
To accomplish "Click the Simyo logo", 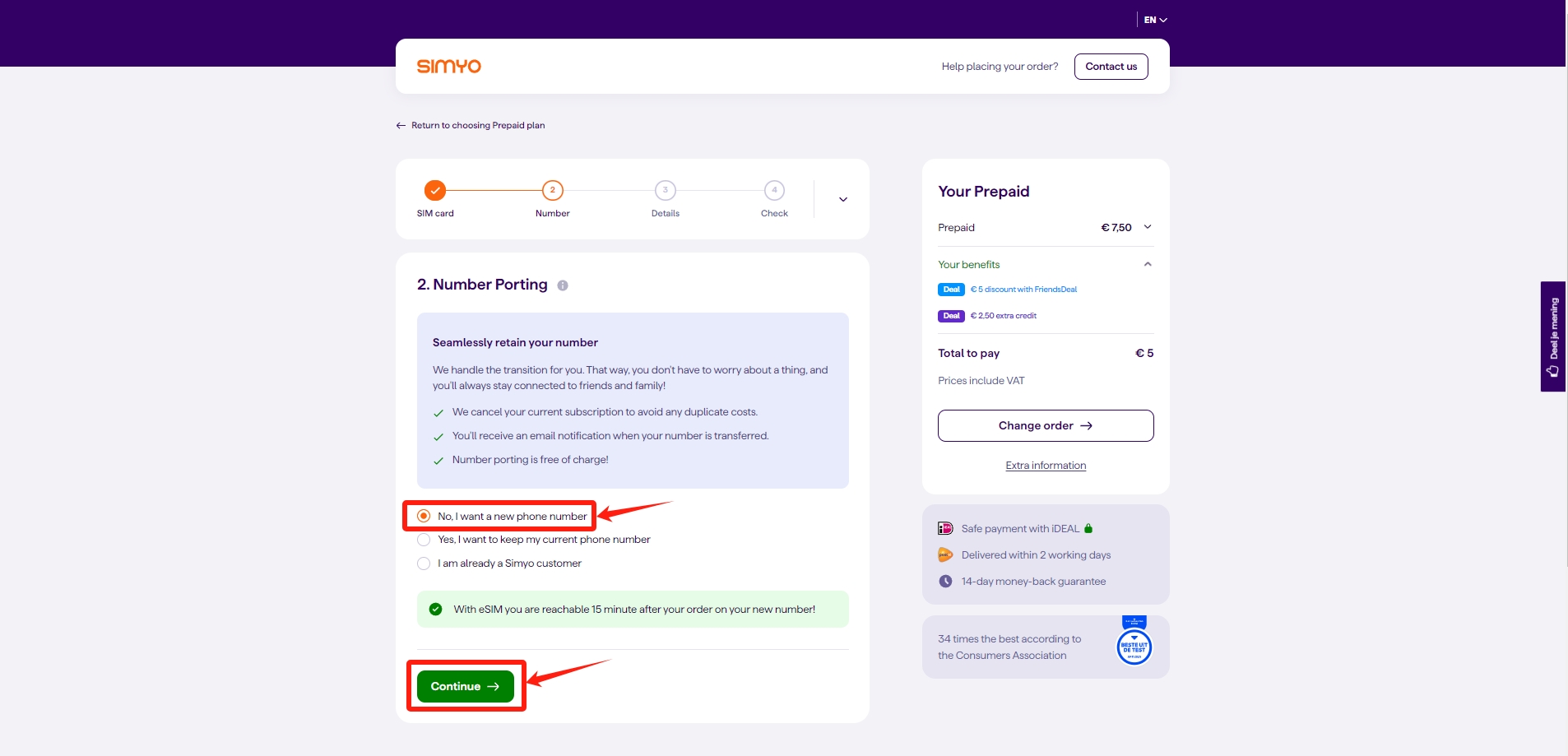I will (x=448, y=67).
